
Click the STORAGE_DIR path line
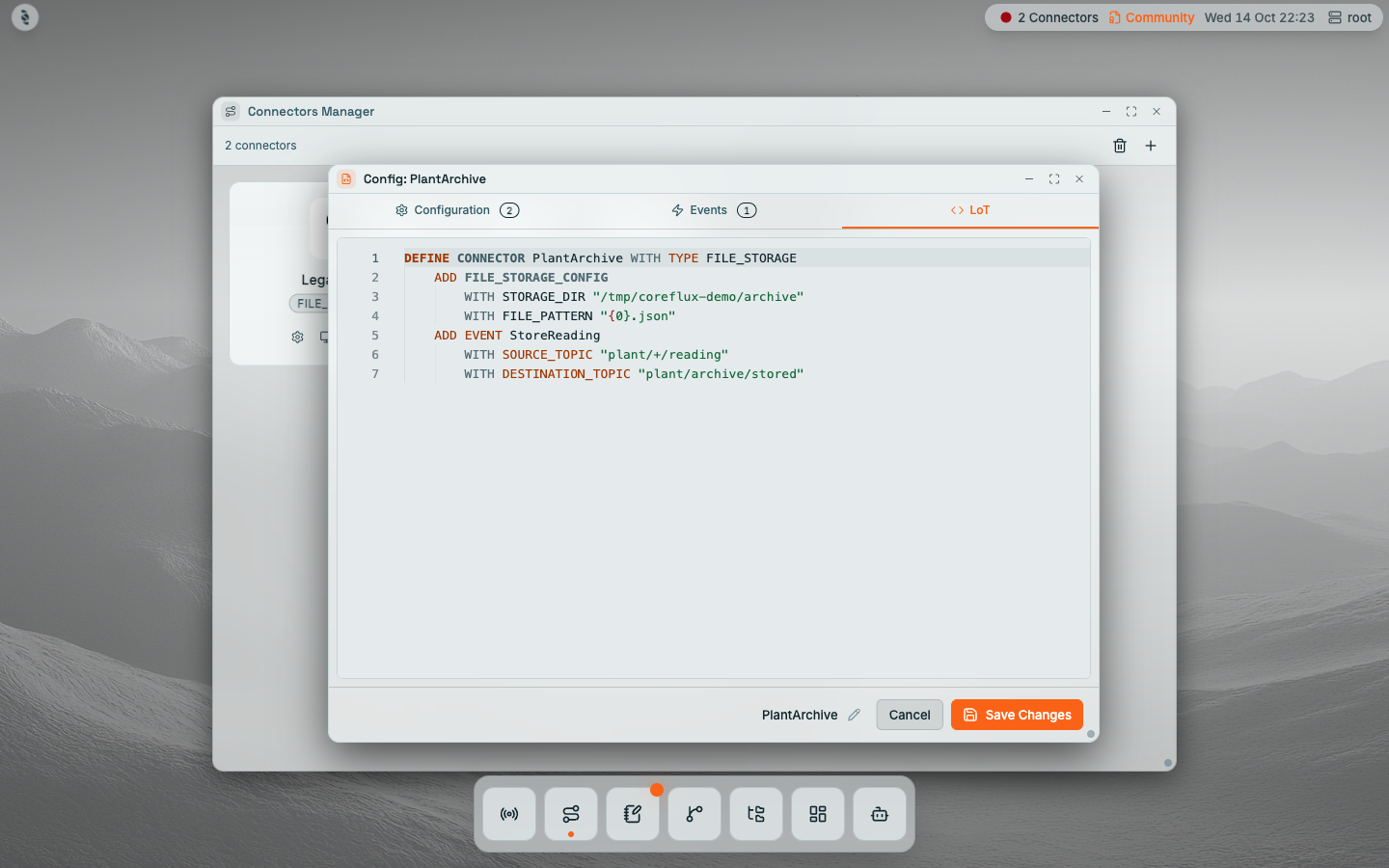click(x=634, y=296)
